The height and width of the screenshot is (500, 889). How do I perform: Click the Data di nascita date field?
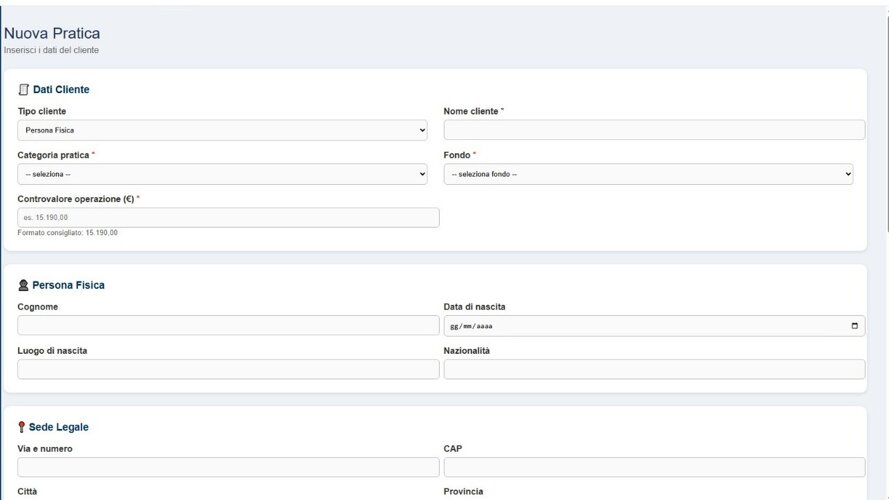[x=654, y=326]
